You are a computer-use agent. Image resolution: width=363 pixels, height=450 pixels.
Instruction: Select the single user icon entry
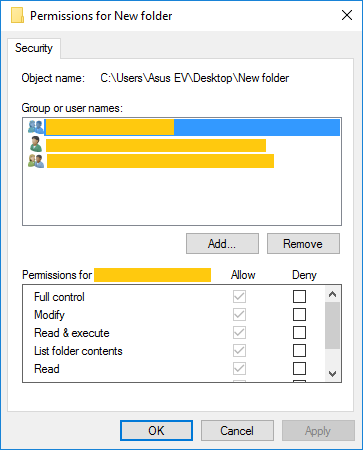(x=36, y=144)
